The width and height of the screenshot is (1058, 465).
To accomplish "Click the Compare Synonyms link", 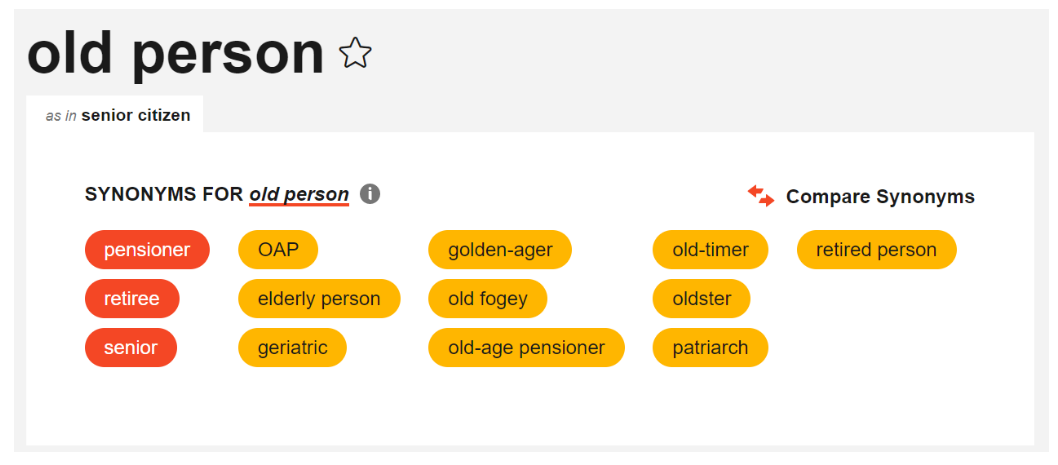I will click(x=880, y=196).
